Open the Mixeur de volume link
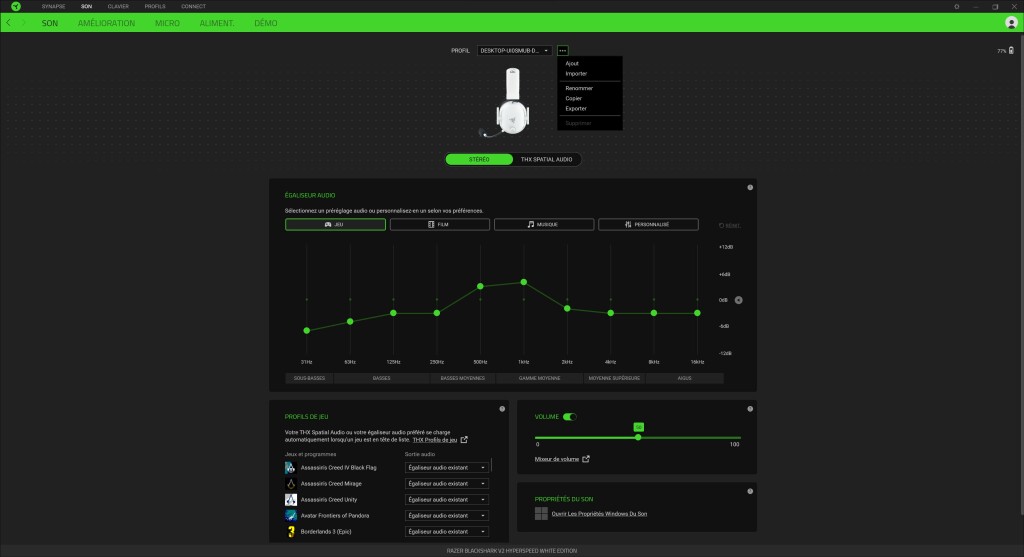 pyautogui.click(x=557, y=459)
